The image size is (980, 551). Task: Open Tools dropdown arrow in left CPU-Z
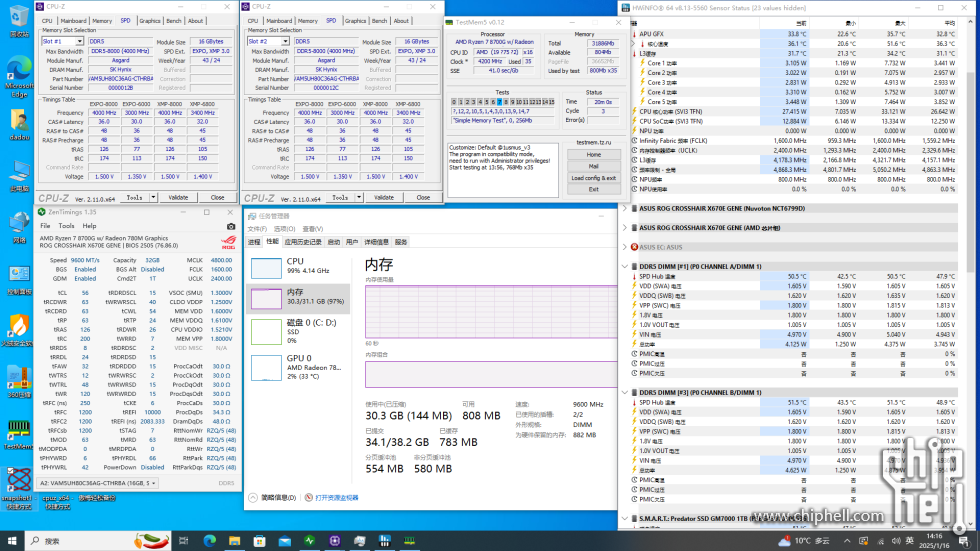[x=153, y=197]
